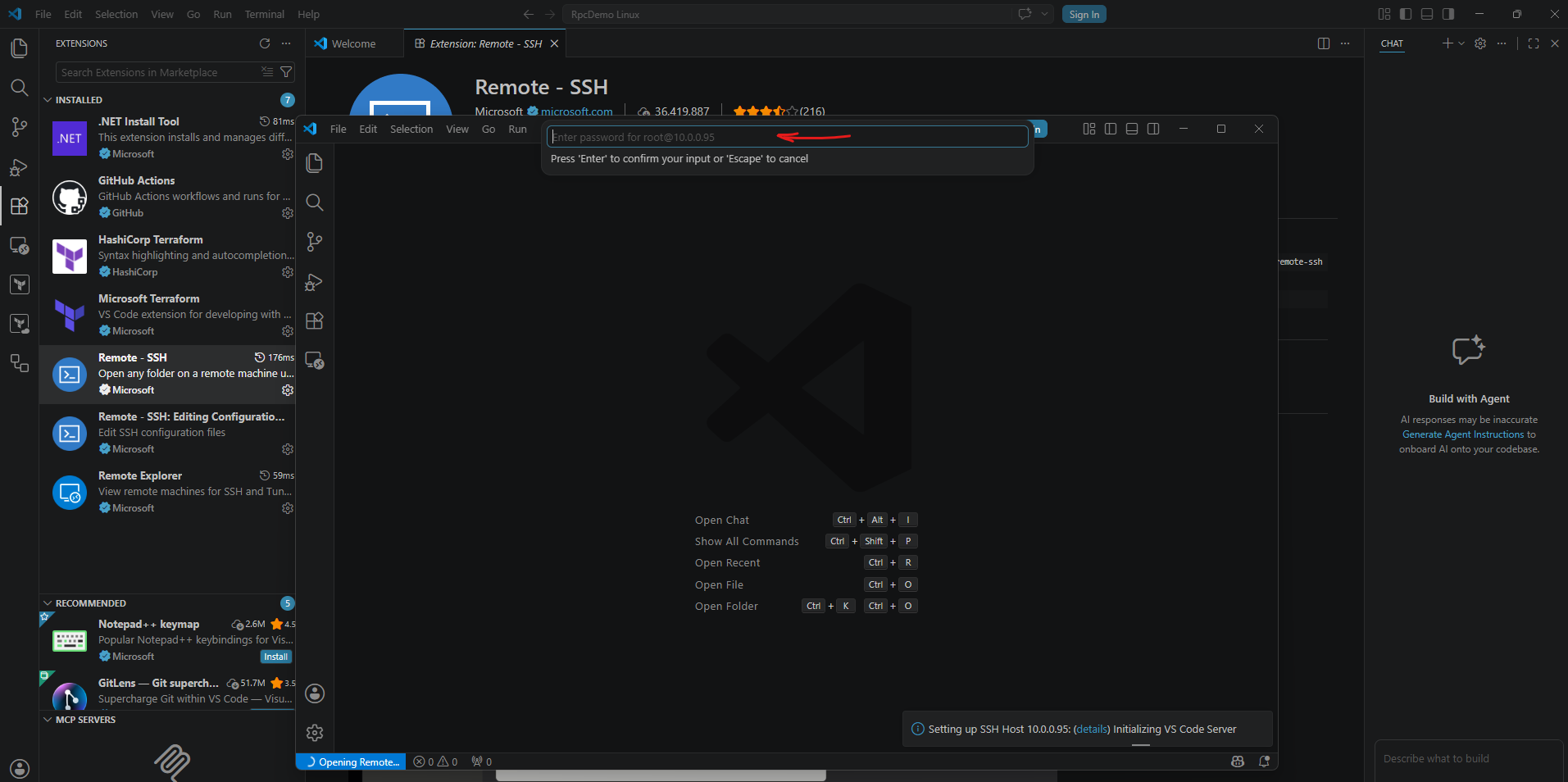This screenshot has width=1568, height=782.
Task: Open the microsoft.com publisher link
Action: (x=577, y=111)
